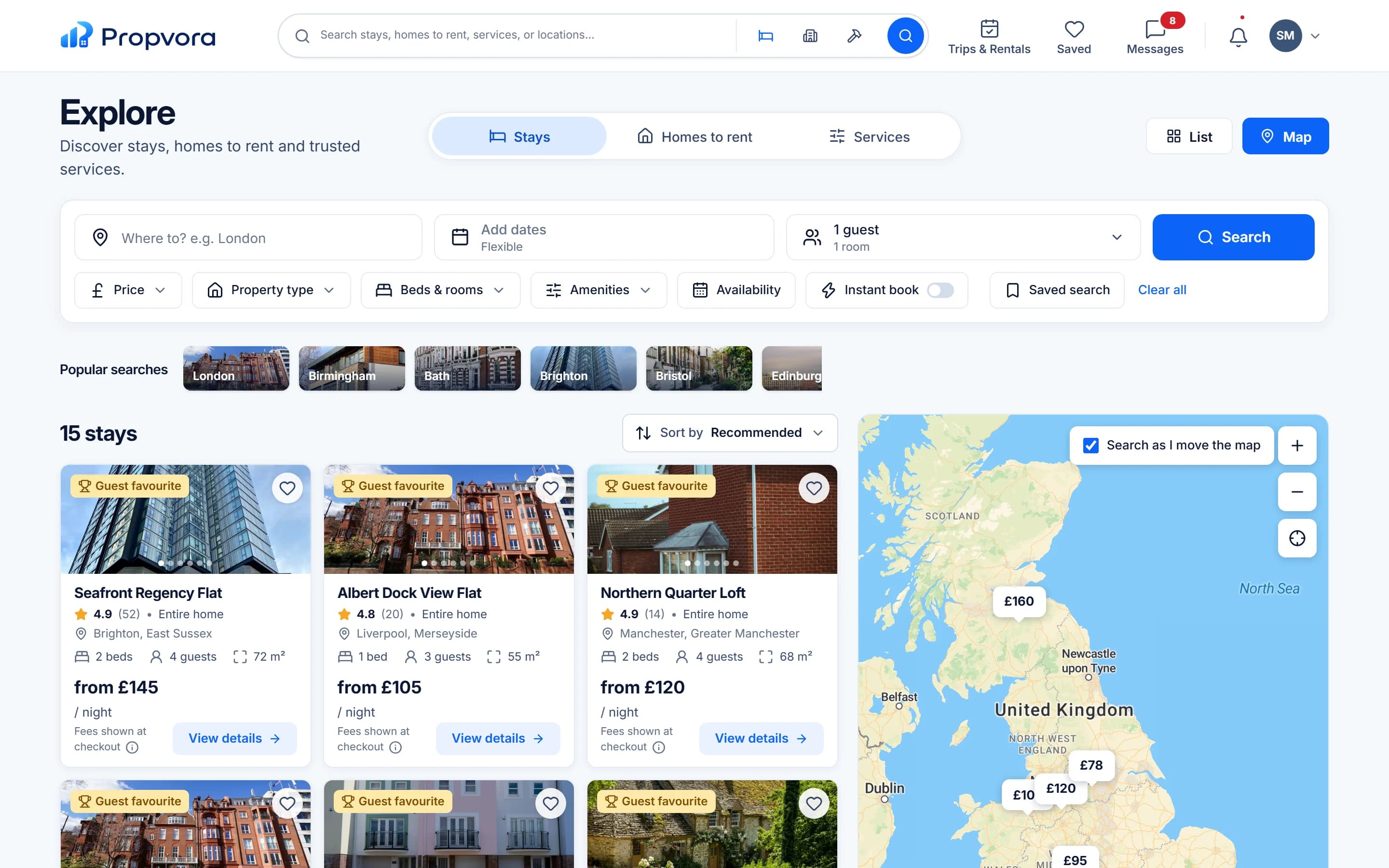
Task: Save Northern Quarter Loft with heart icon
Action: click(814, 488)
